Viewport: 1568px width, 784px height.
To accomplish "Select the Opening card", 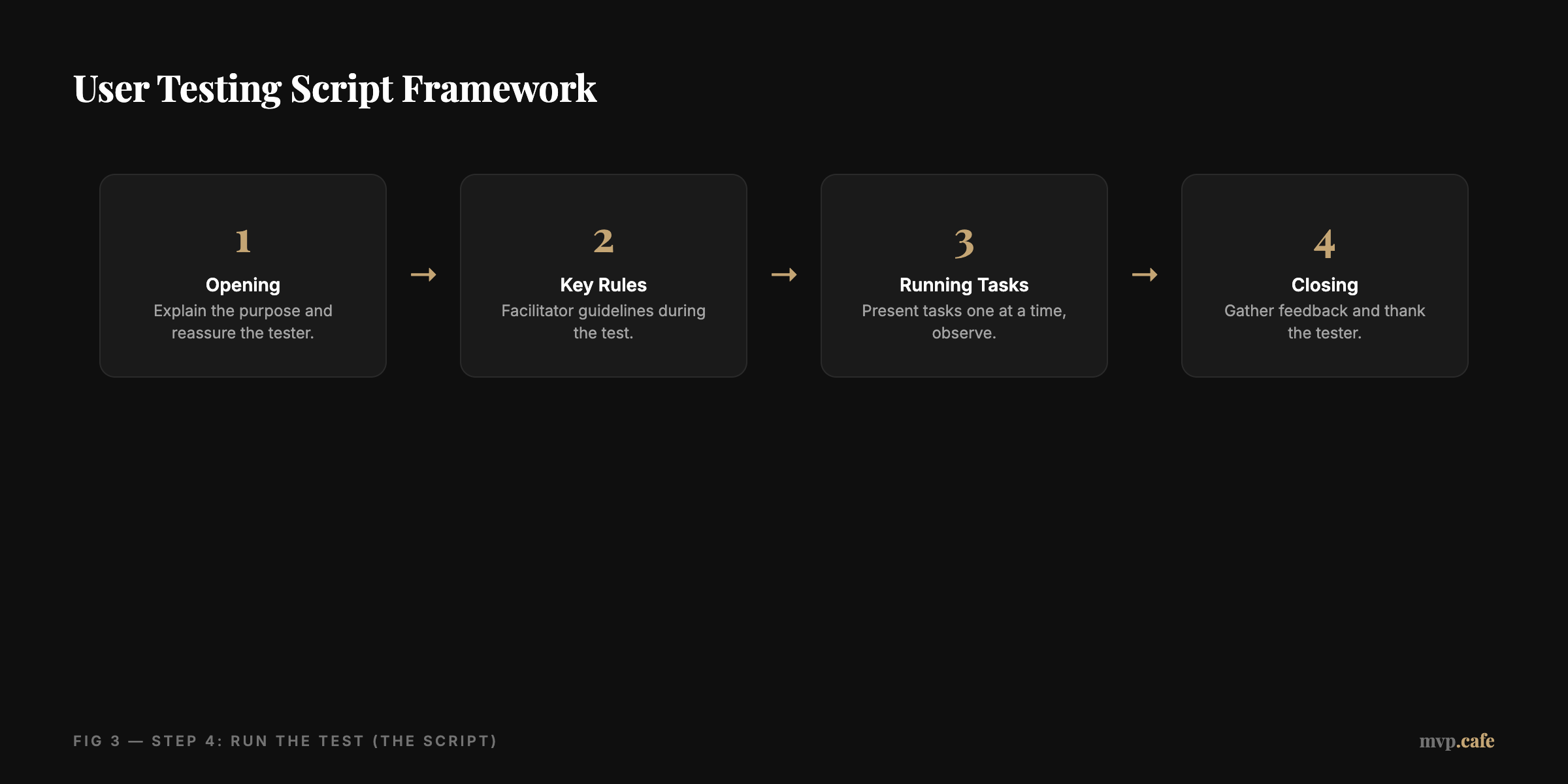I will [242, 274].
